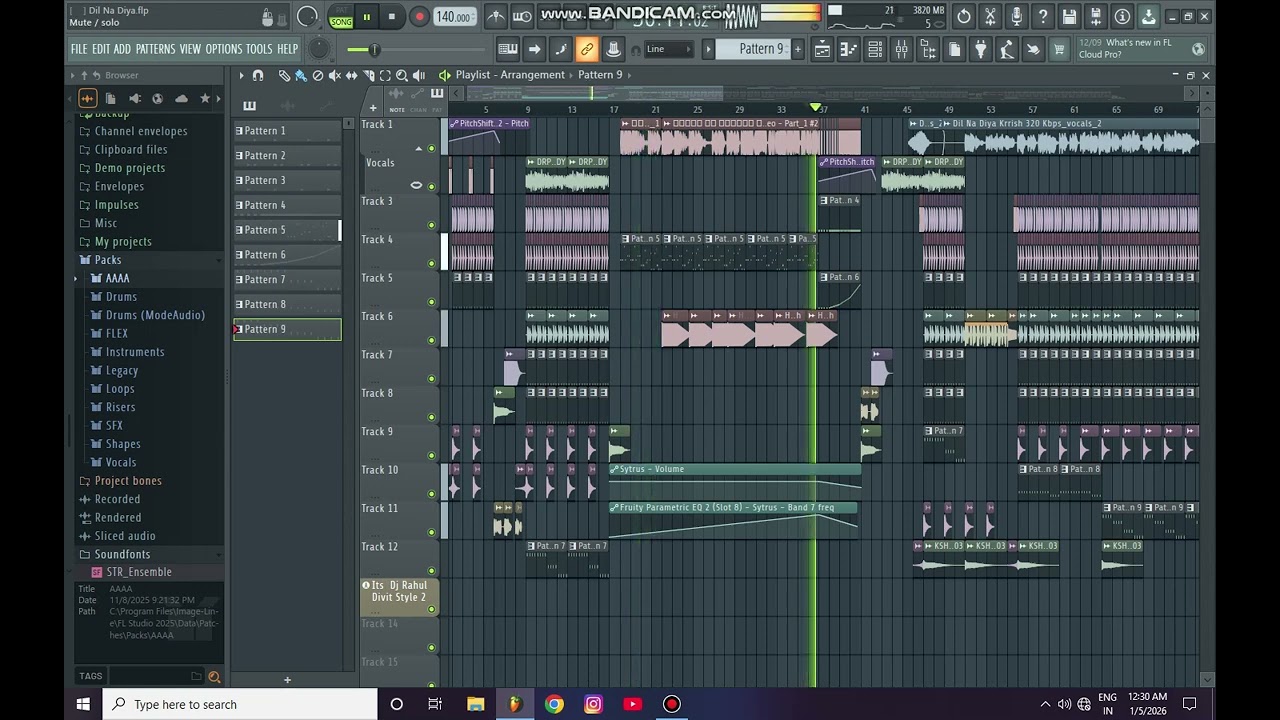Viewport: 1280px width, 720px height.
Task: Toggle mute on Track 10
Action: click(x=432, y=494)
